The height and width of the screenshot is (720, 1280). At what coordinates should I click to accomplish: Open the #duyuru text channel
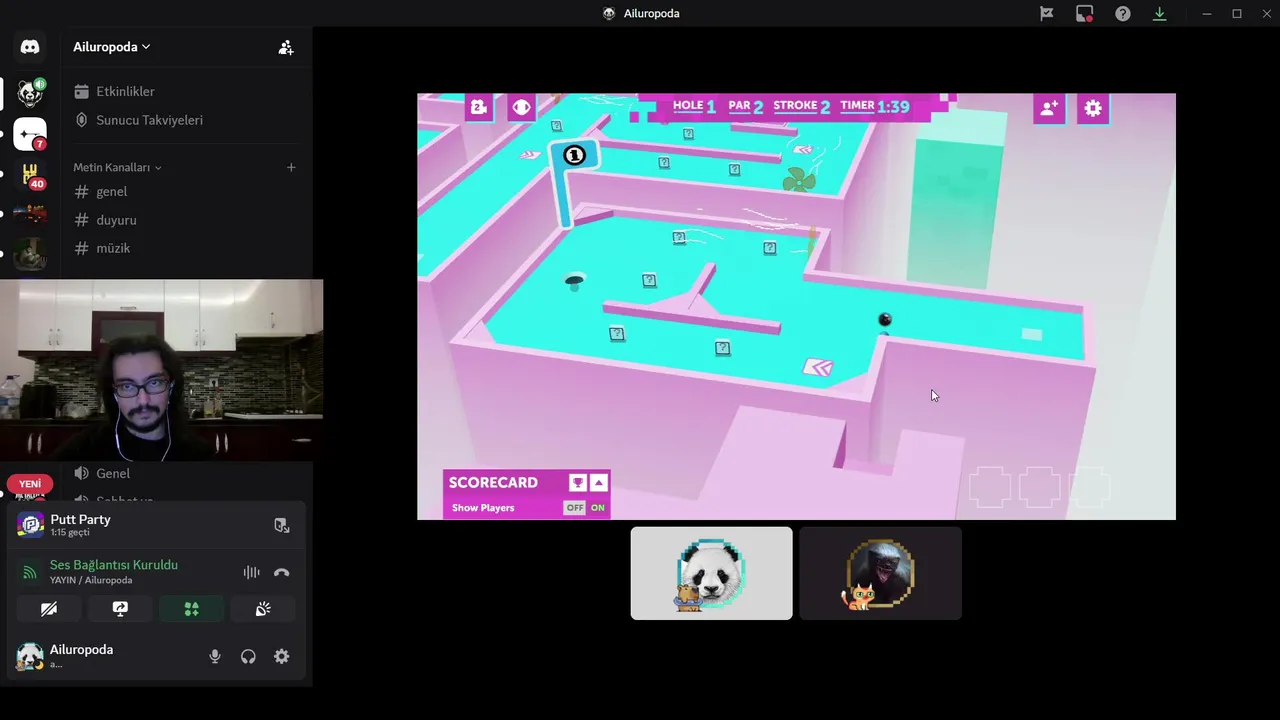click(x=116, y=220)
